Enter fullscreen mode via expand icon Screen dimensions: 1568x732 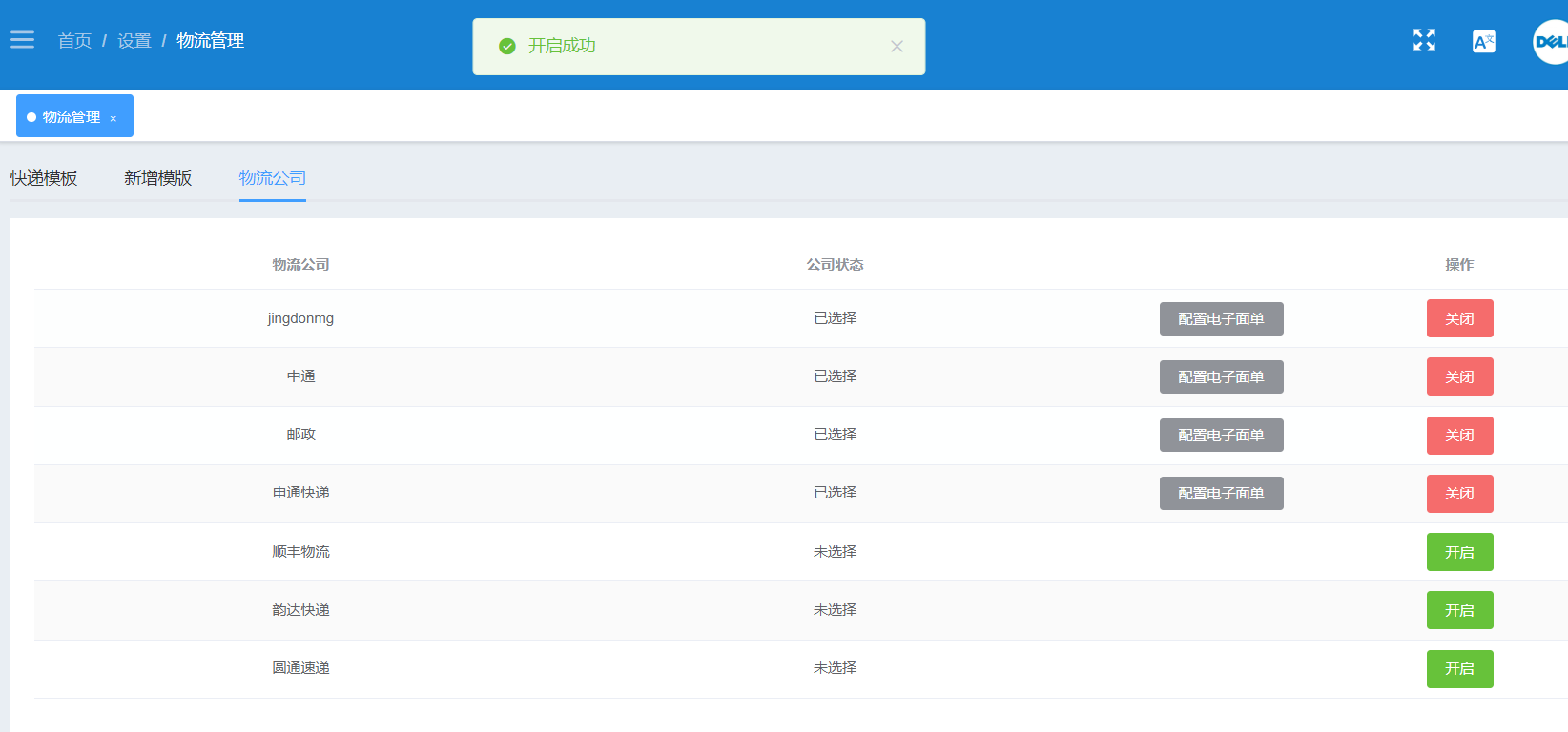pos(1424,40)
